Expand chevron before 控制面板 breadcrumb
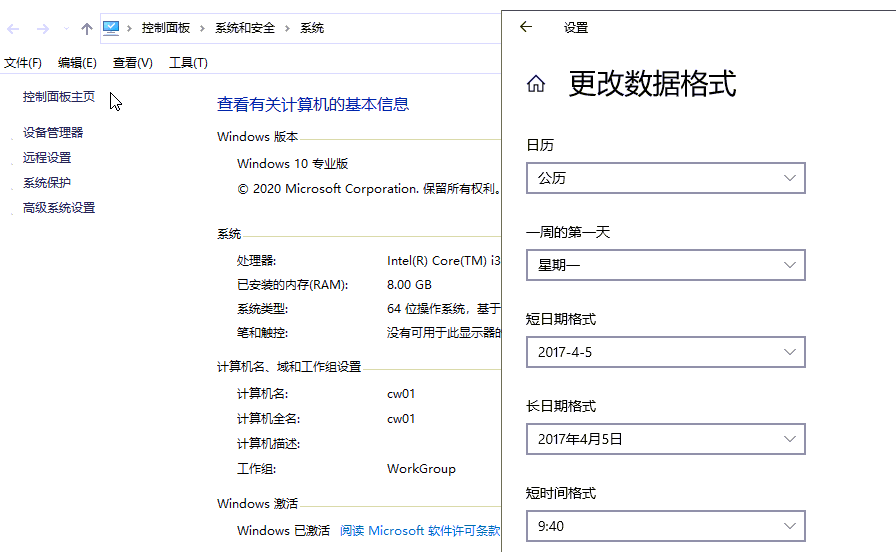This screenshot has height=552, width=896. 129,29
